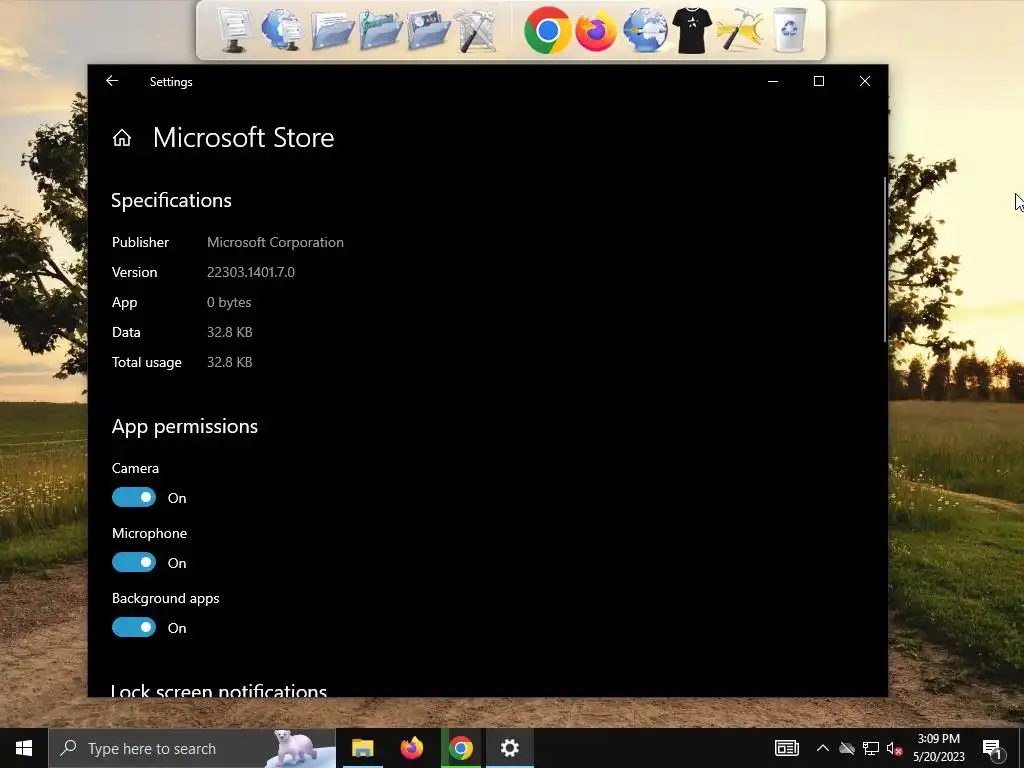1024x768 pixels.
Task: Click the version number 22303.1401.7.0
Action: point(251,272)
